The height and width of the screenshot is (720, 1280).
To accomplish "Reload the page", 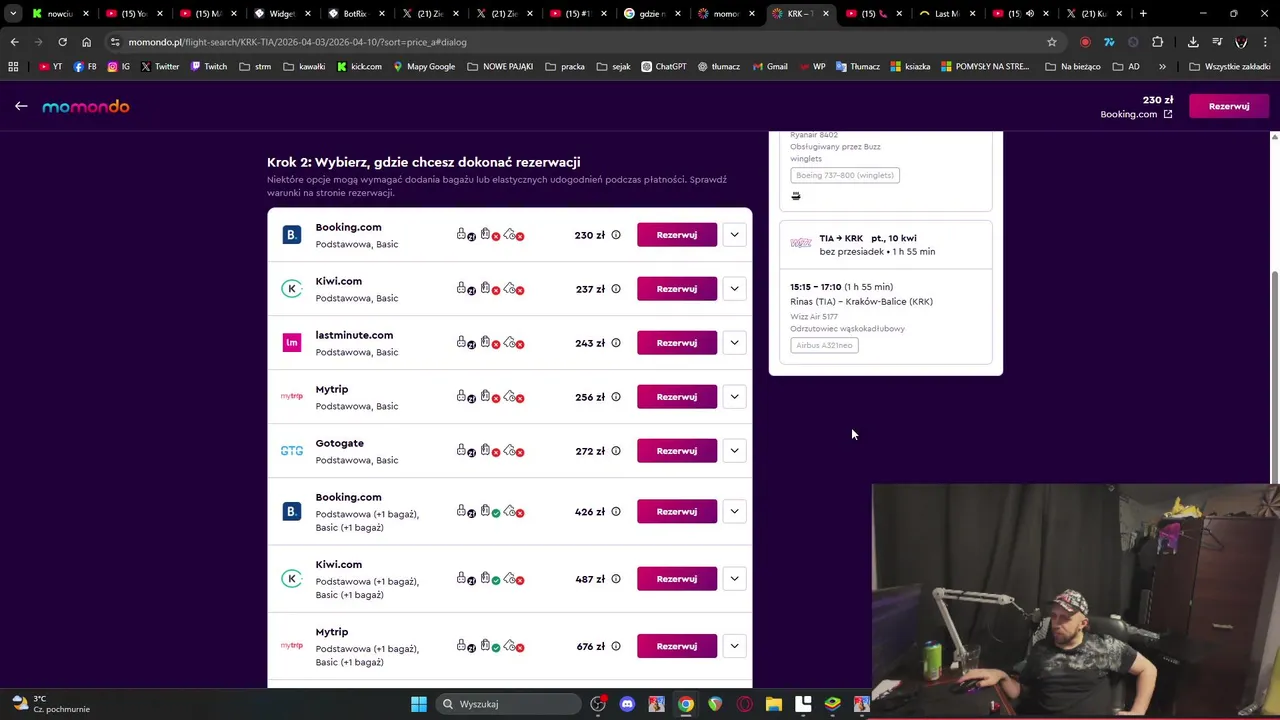I will pos(62,42).
